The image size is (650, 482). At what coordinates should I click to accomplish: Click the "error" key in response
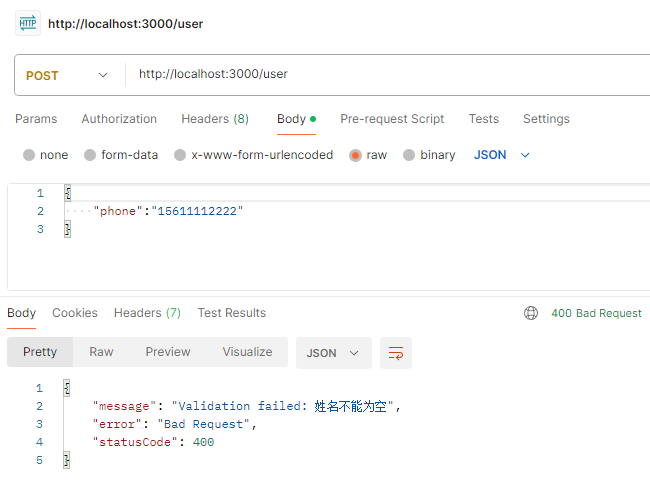[x=117, y=424]
